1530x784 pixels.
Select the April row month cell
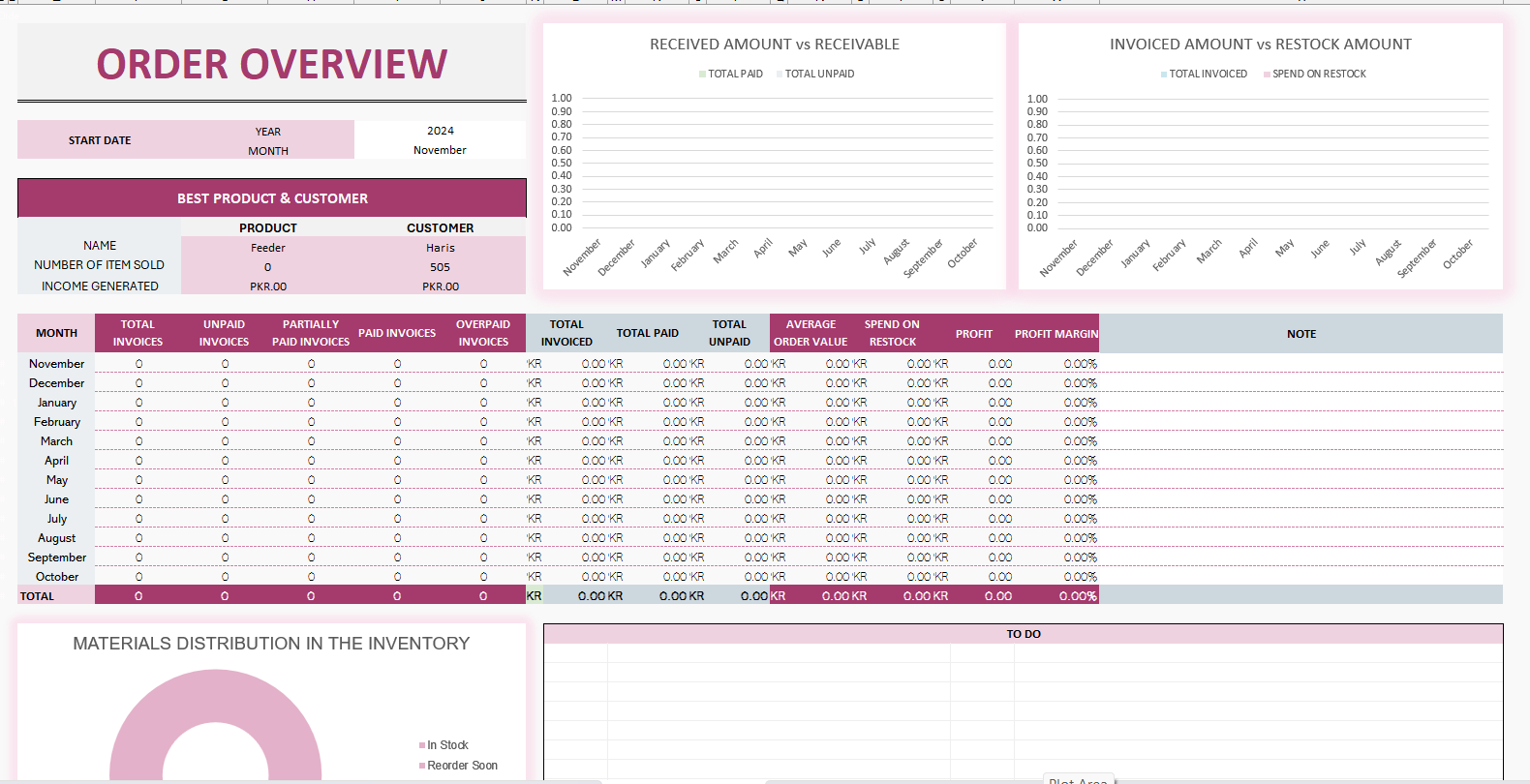tap(56, 461)
